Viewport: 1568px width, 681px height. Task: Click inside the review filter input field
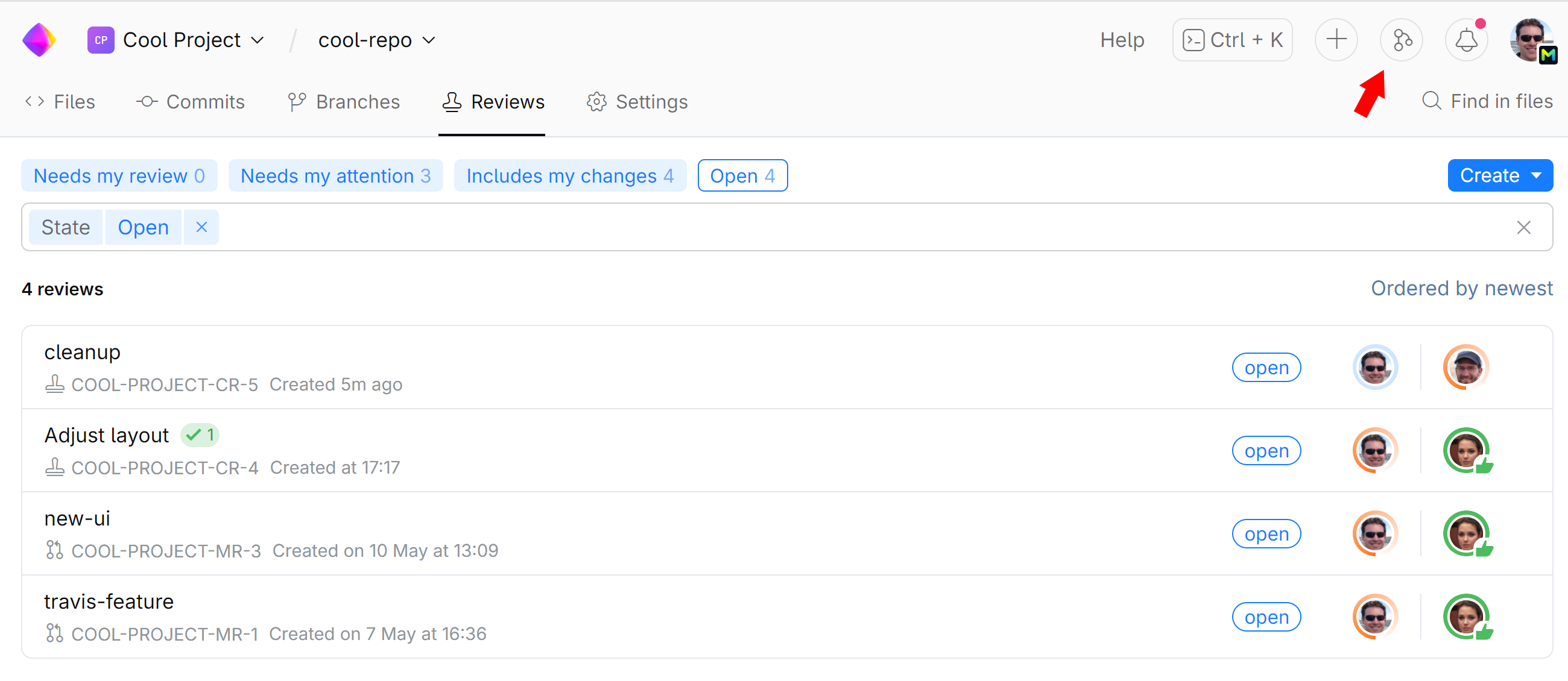[x=852, y=227]
